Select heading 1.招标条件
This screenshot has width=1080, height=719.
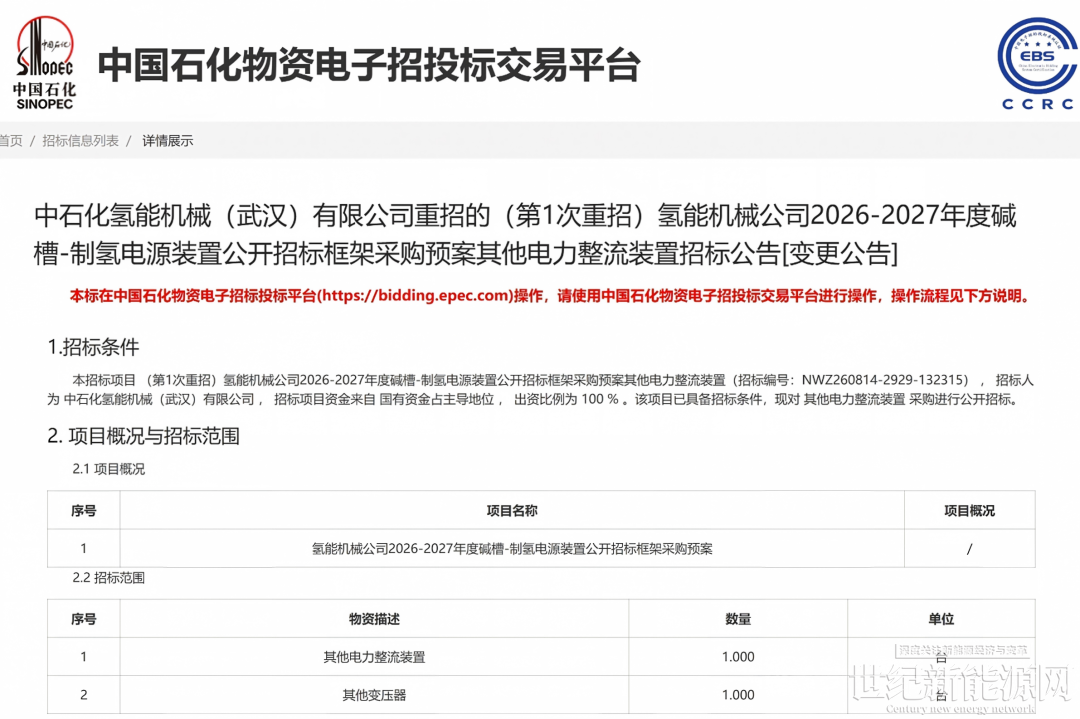(93, 346)
